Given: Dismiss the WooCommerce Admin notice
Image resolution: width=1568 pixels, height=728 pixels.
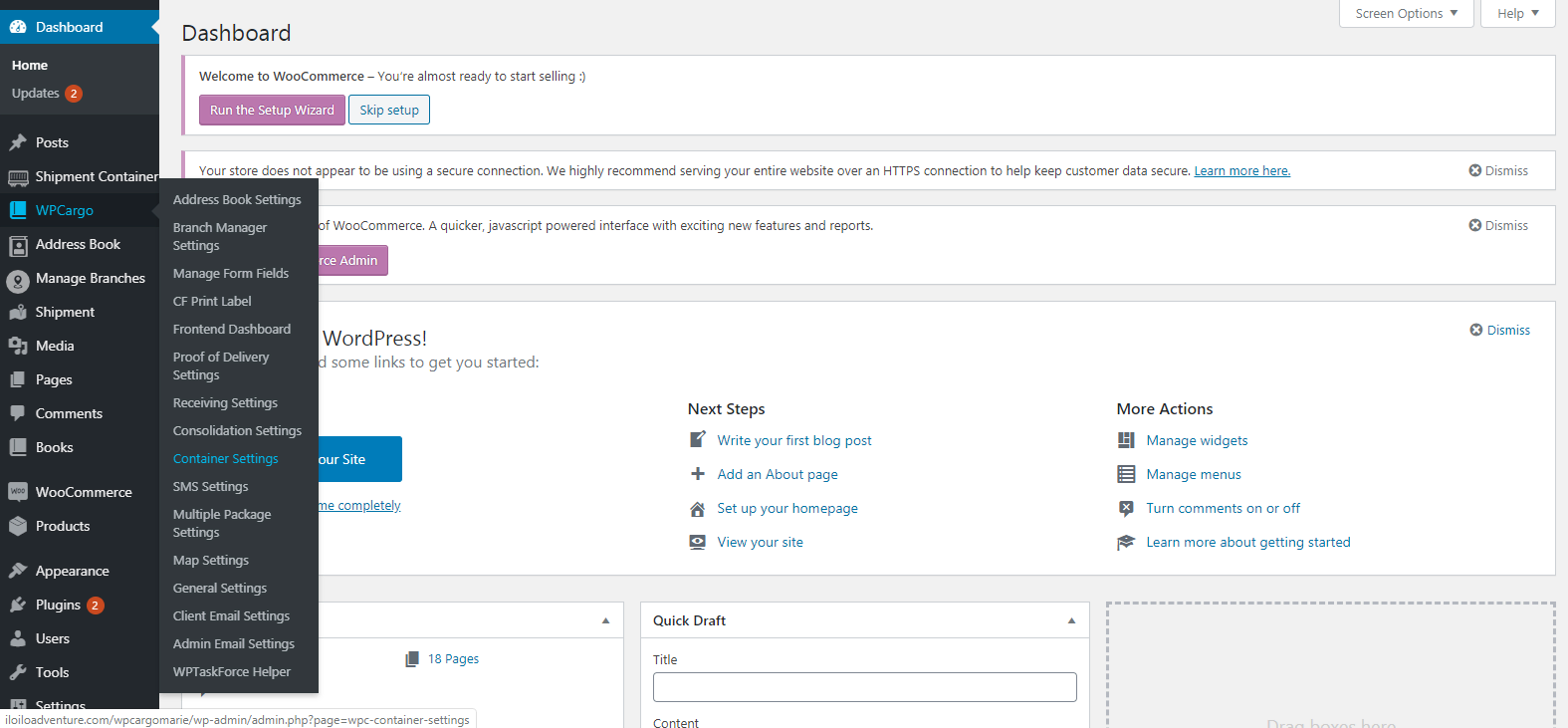Looking at the screenshot, I should [1498, 225].
